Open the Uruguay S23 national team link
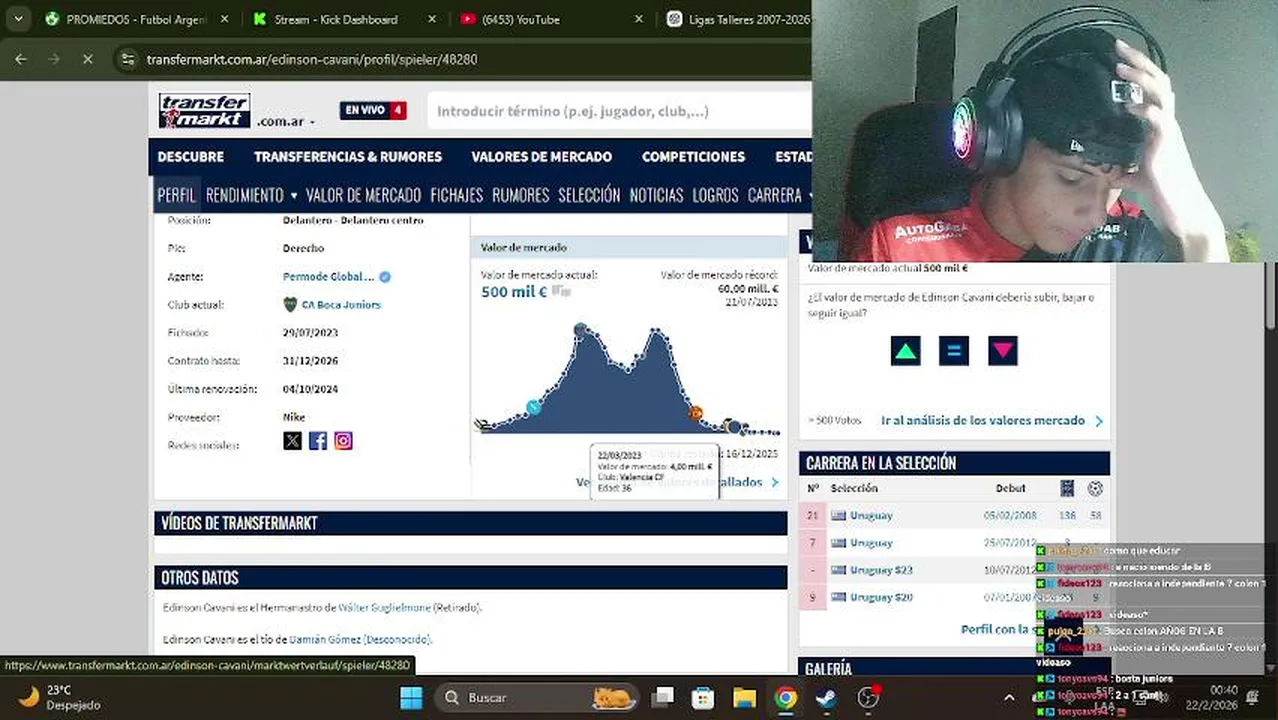This screenshot has height=720, width=1278. pos(881,570)
